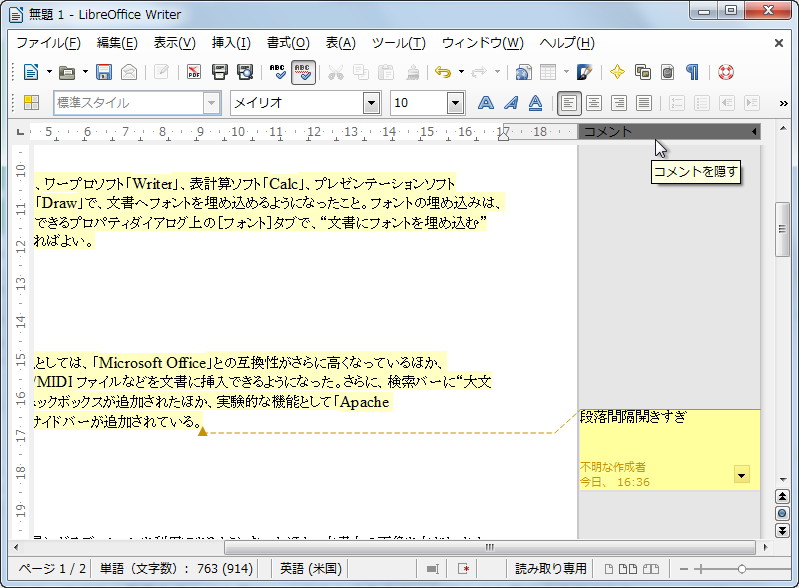The image size is (799, 588).
Task: Print the document with printer icon
Action: click(x=220, y=72)
